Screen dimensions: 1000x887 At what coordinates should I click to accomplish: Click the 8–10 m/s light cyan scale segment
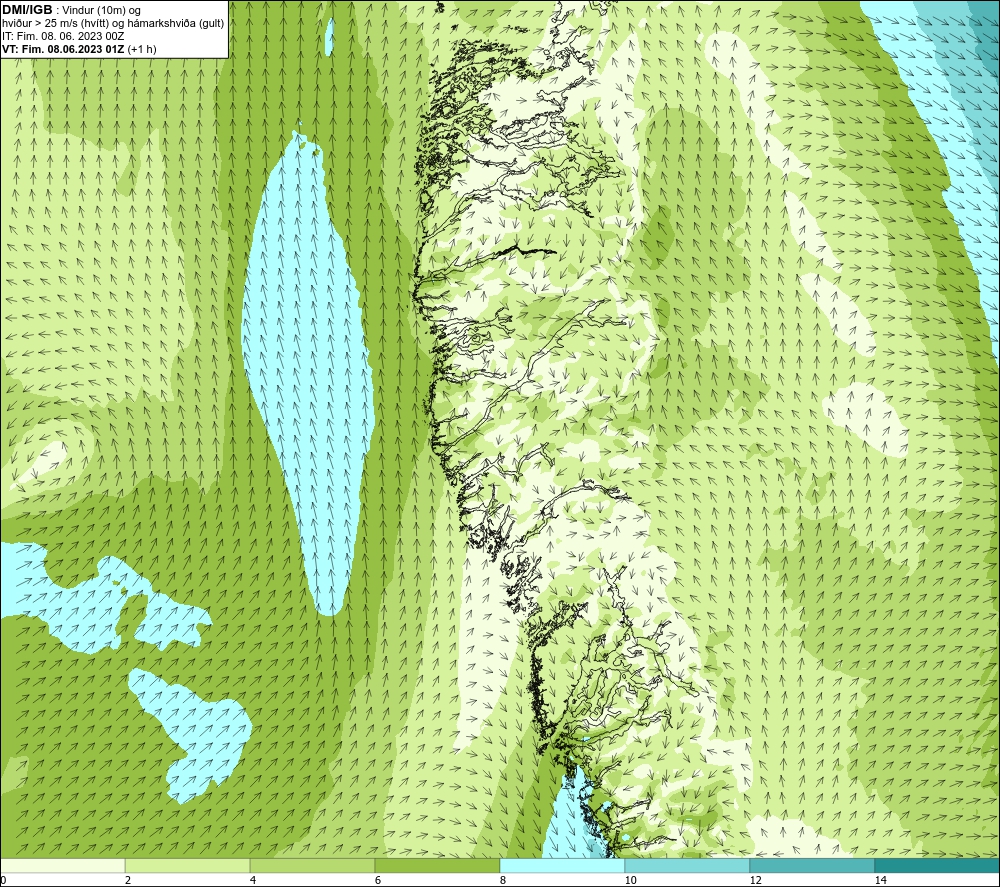tap(562, 865)
